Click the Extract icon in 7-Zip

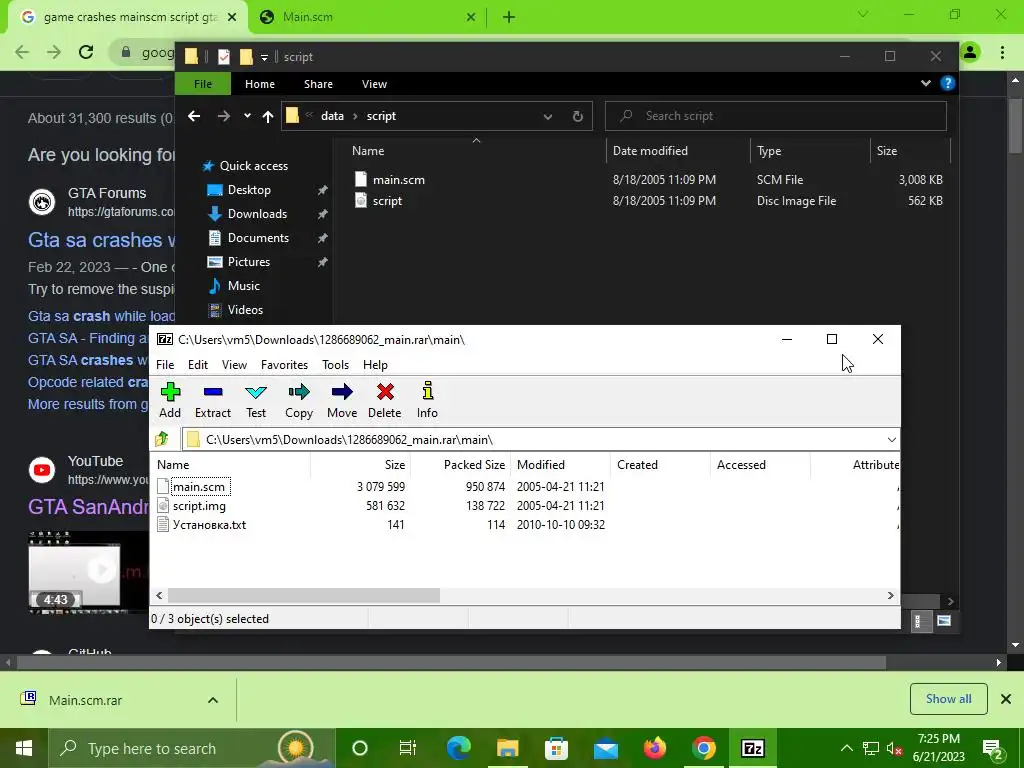[213, 400]
